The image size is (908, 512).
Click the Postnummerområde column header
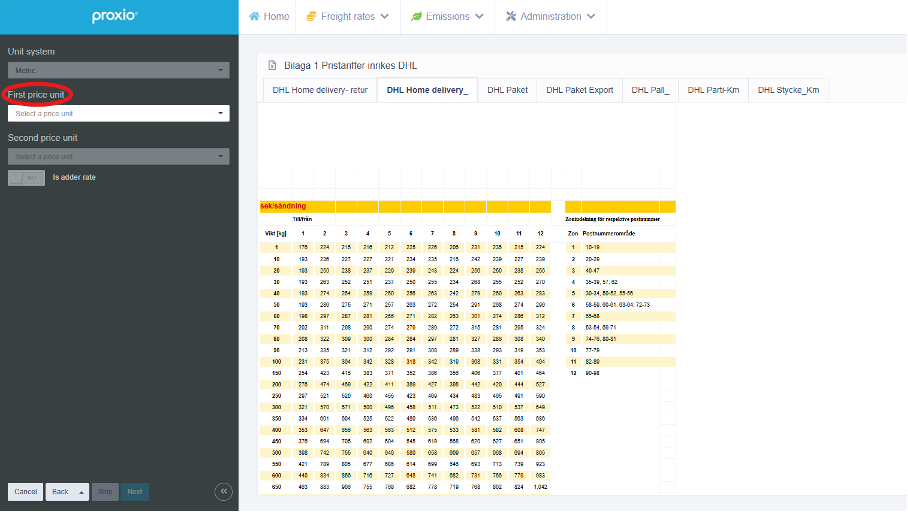point(609,233)
